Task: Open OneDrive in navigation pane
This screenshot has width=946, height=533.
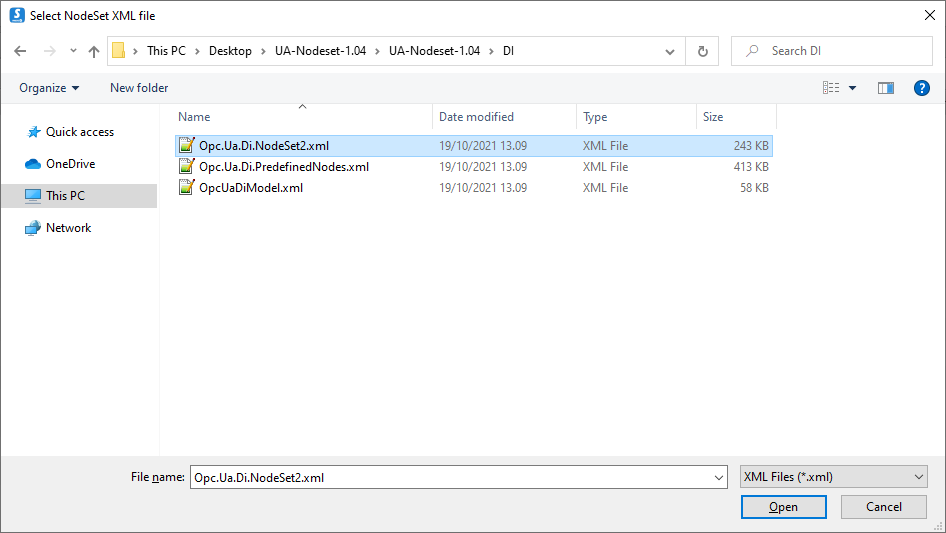Action: [x=70, y=164]
